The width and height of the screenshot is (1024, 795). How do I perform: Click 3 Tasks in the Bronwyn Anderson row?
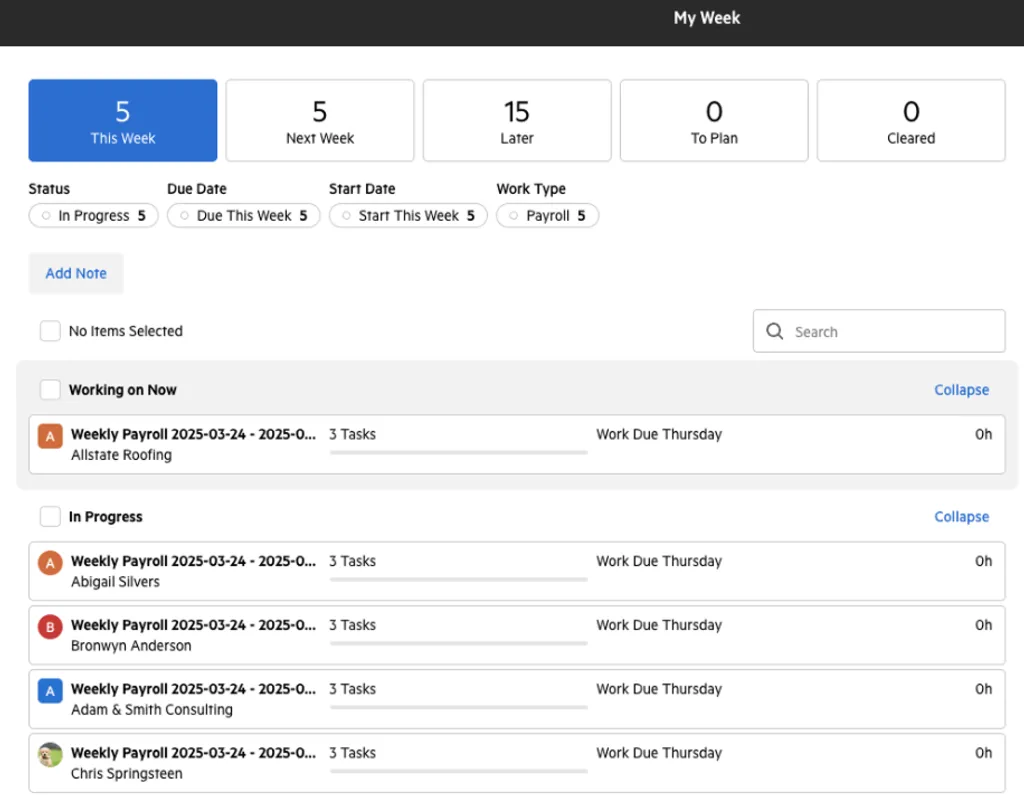(x=353, y=625)
